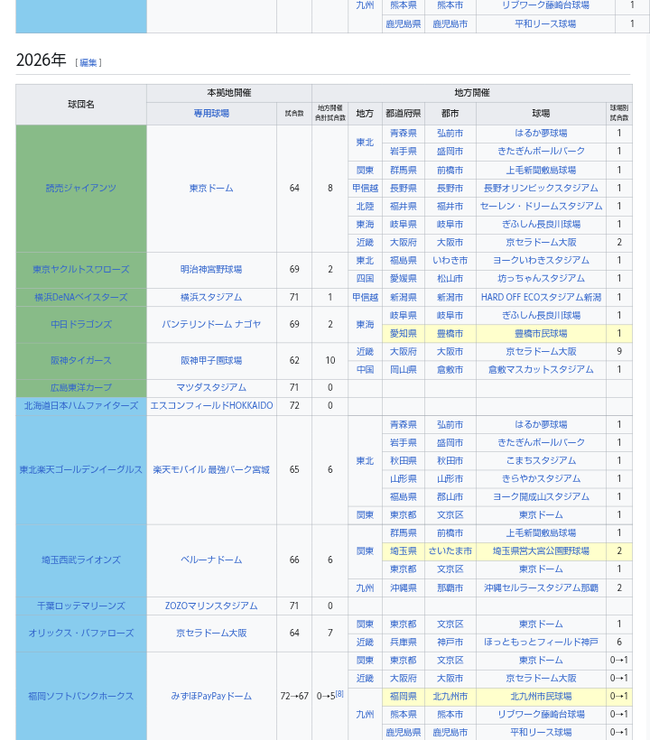Screen dimensions: 650x740
Task: Select the highlighted 豊橋市民球場 link
Action: tap(541, 334)
